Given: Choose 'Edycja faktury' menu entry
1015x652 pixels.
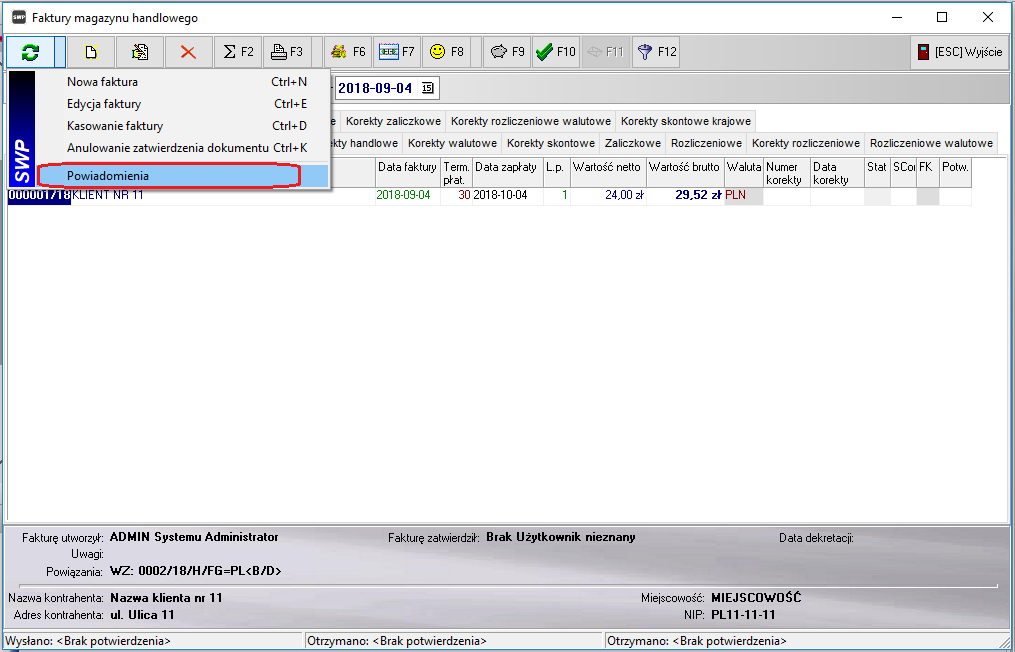Looking at the screenshot, I should [x=104, y=104].
